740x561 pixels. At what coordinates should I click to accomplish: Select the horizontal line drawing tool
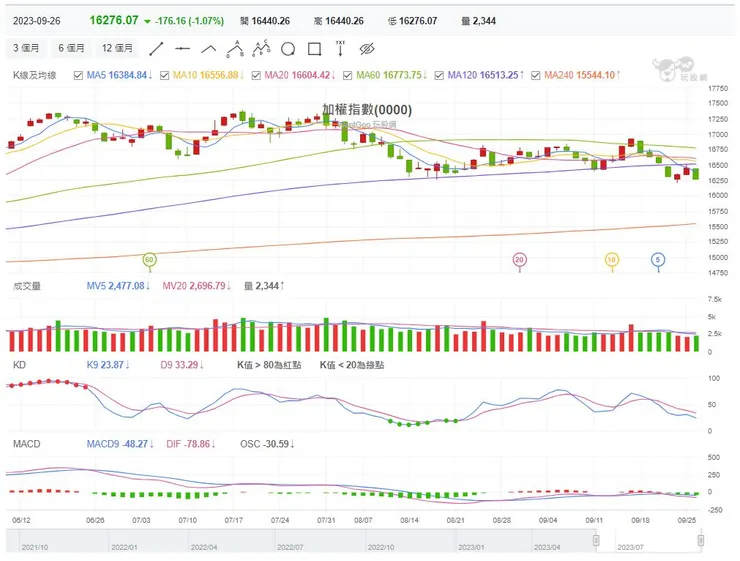182,48
